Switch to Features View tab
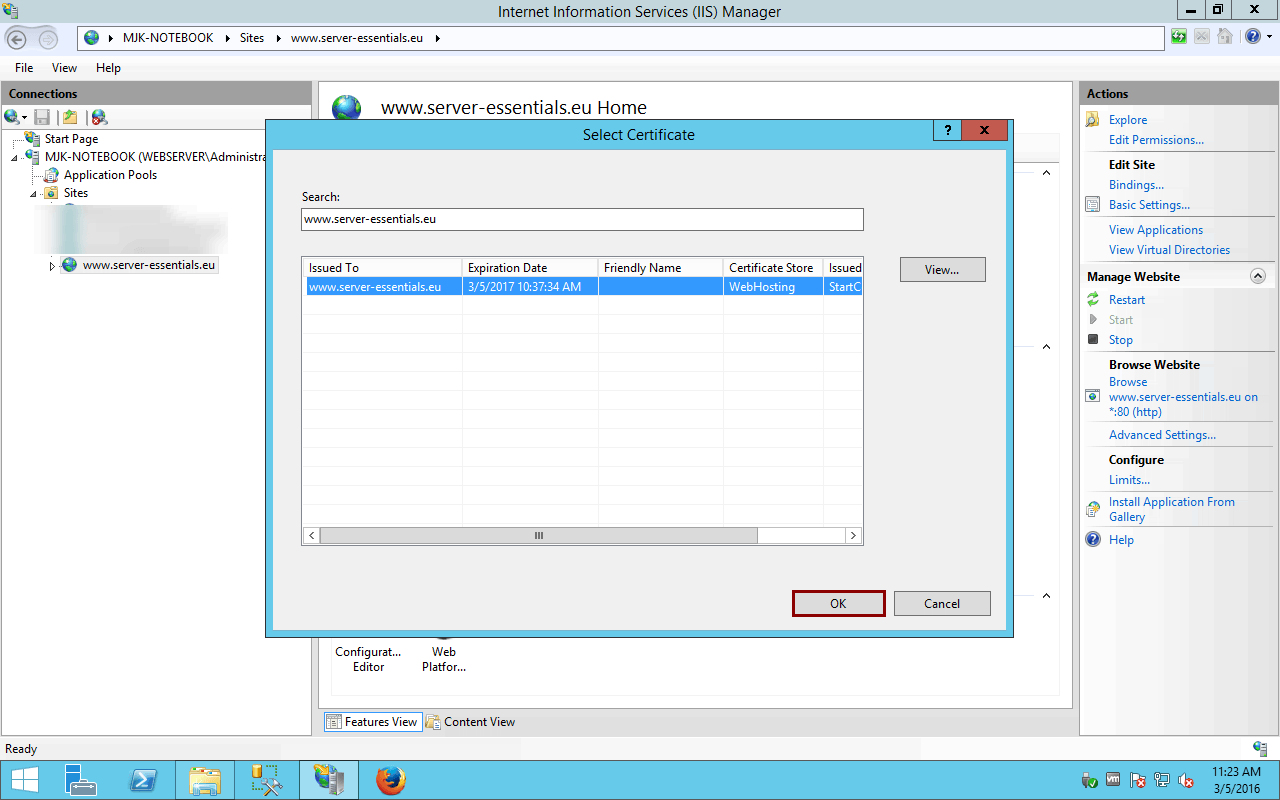This screenshot has height=800, width=1280. (x=372, y=722)
